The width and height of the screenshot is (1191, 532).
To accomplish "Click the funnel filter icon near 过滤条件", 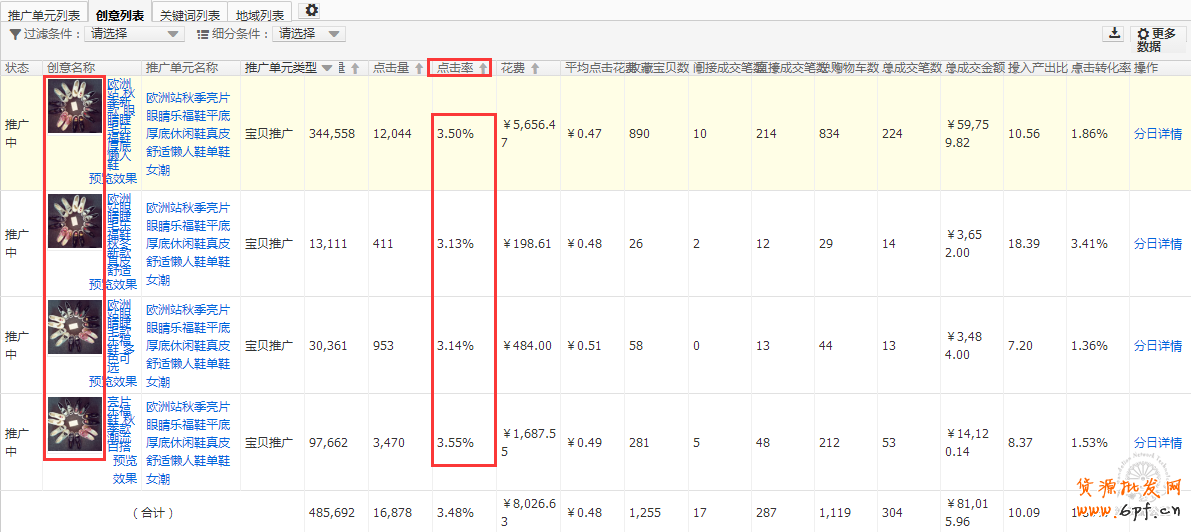I will [15, 34].
